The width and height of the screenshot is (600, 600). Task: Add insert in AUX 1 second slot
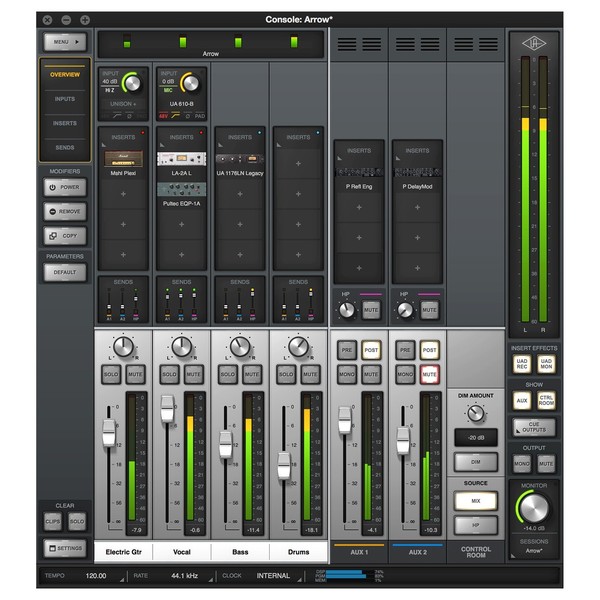point(359,207)
